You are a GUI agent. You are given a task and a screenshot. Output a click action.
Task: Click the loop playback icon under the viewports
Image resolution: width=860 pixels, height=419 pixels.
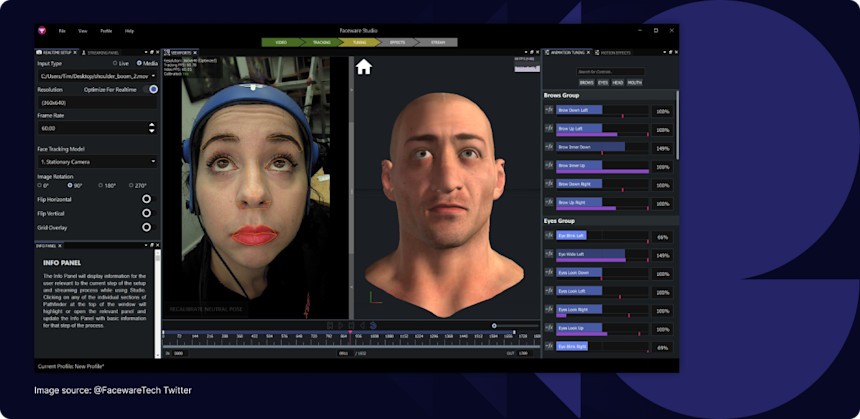click(373, 325)
